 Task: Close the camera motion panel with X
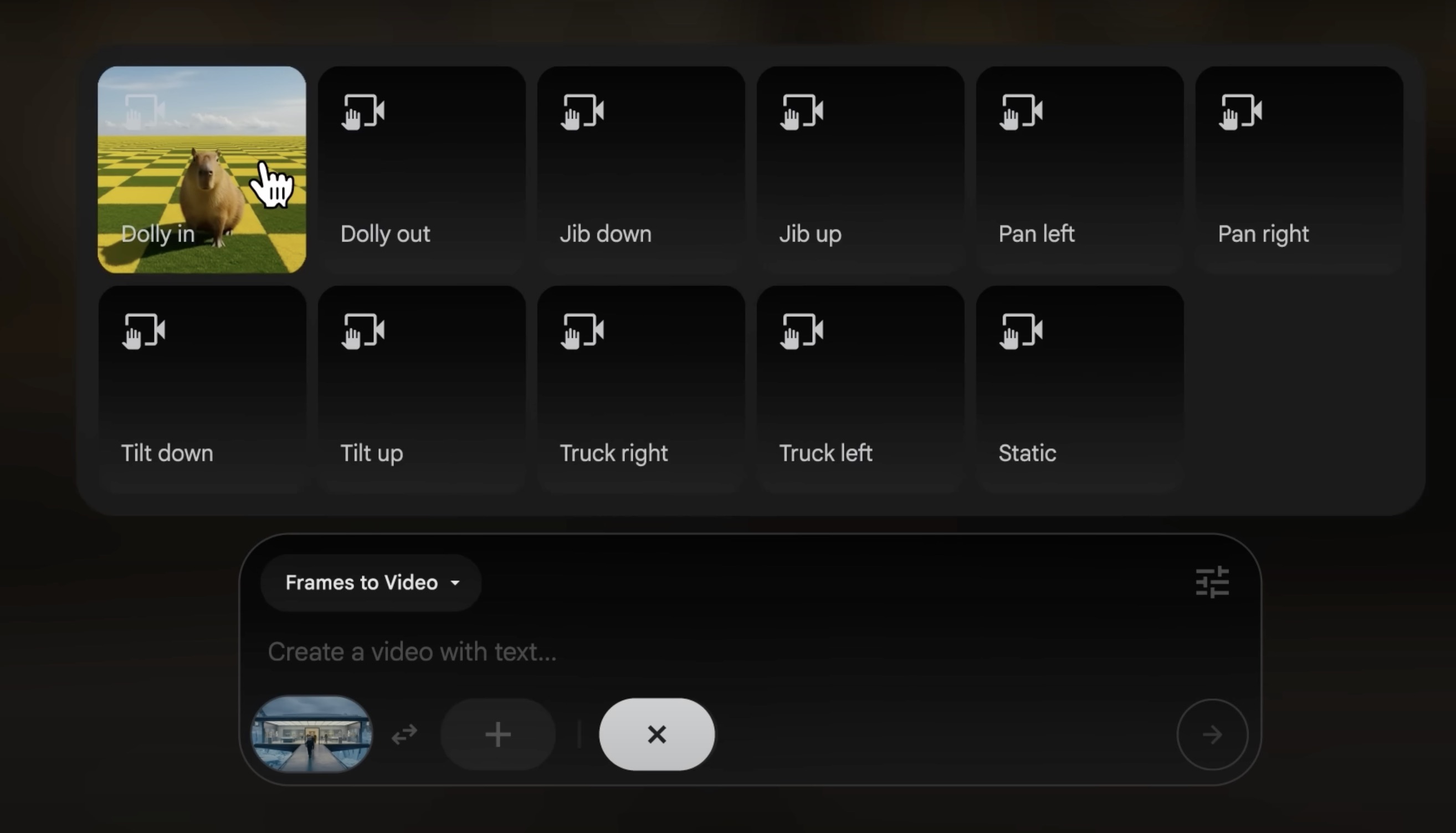coord(656,734)
